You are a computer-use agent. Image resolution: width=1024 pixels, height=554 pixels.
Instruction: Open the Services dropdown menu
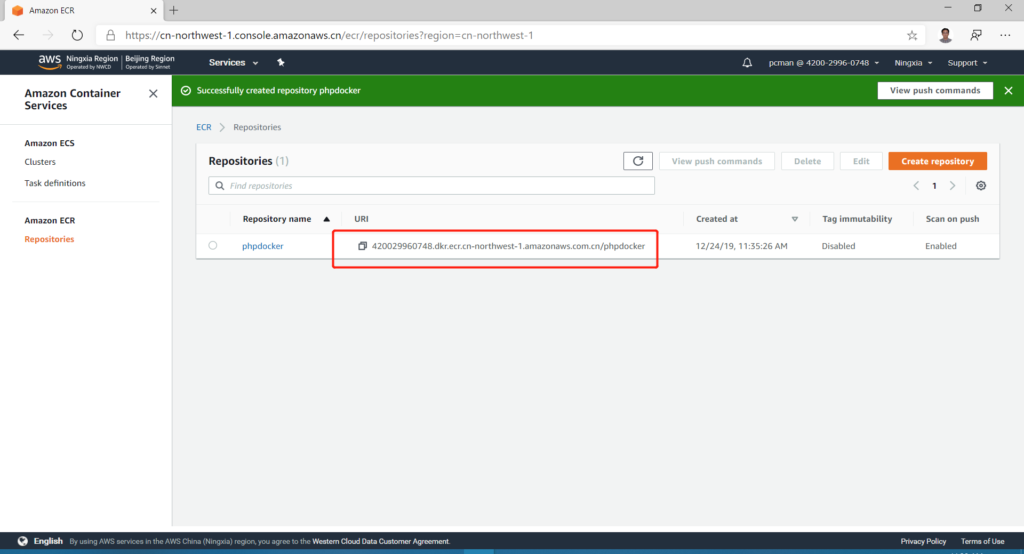233,63
